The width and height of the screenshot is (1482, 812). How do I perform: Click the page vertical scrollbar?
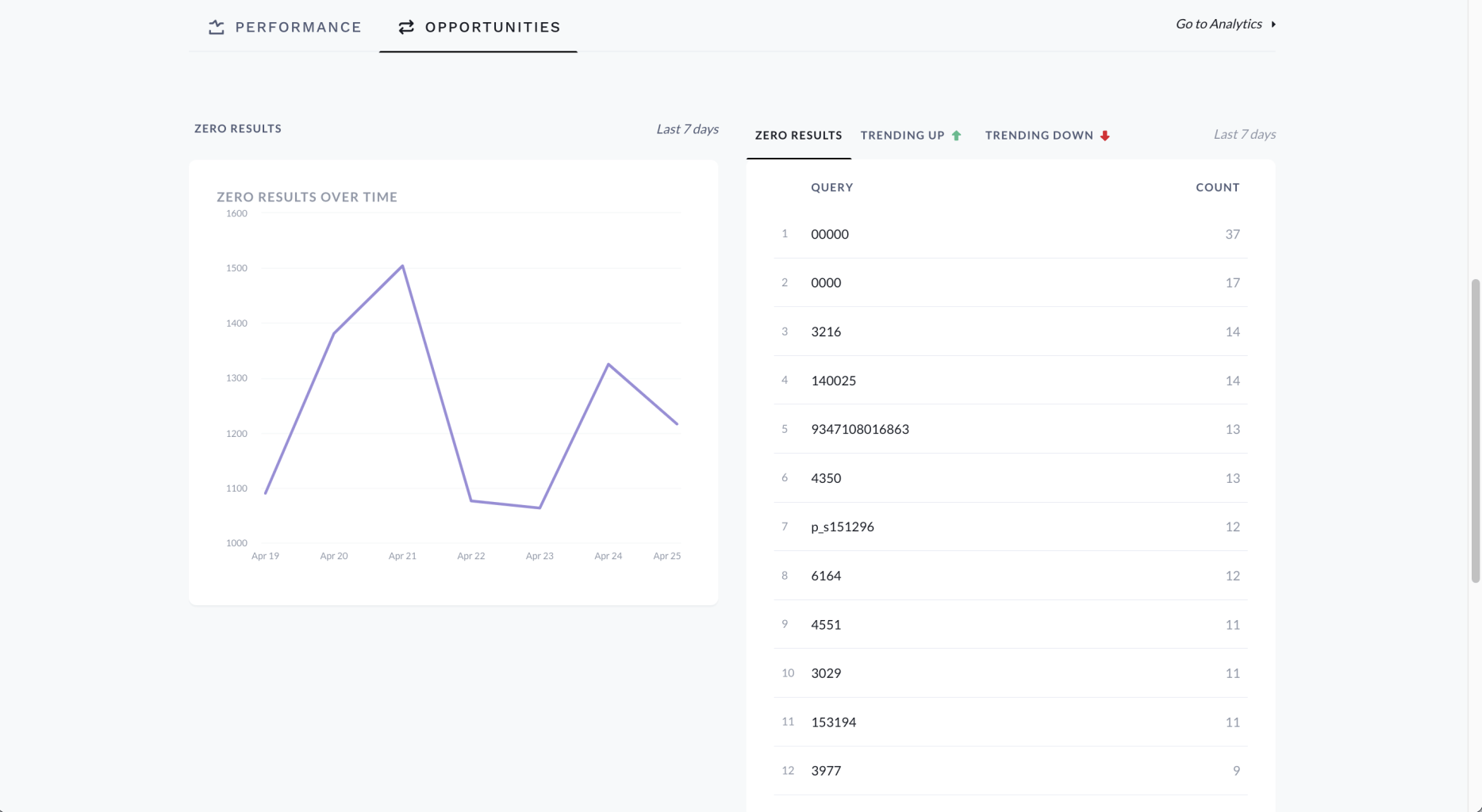pyautogui.click(x=1475, y=431)
